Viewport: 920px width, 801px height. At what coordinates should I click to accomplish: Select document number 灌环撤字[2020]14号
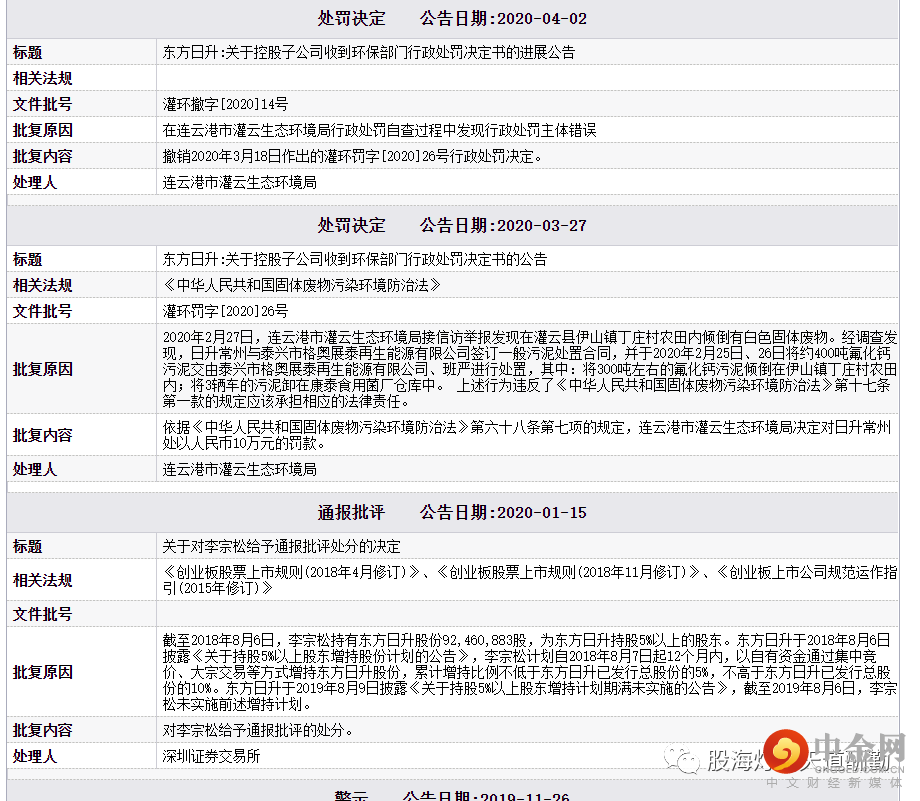(x=225, y=104)
